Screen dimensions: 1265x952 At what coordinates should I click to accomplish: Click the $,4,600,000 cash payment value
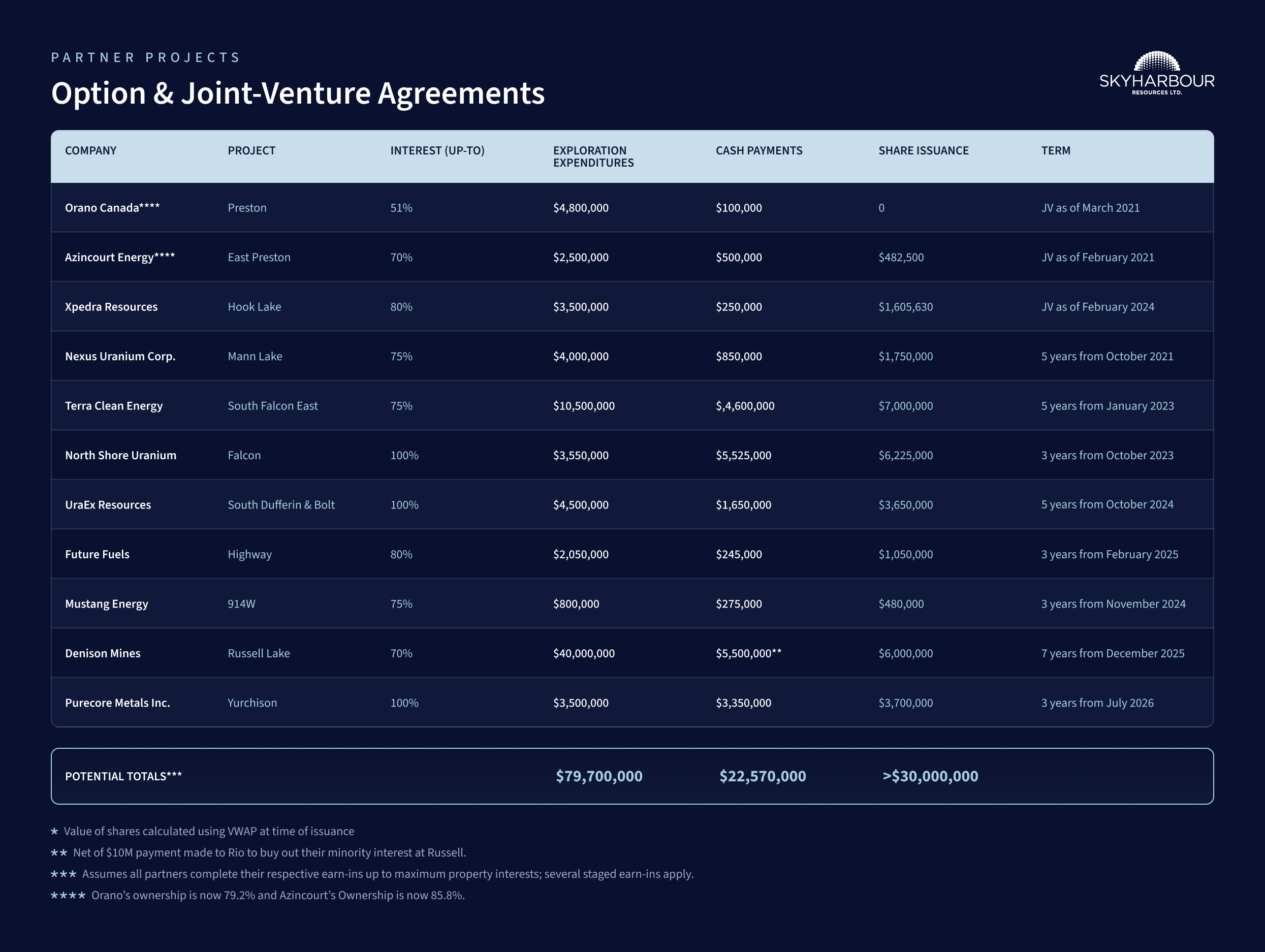[745, 406]
